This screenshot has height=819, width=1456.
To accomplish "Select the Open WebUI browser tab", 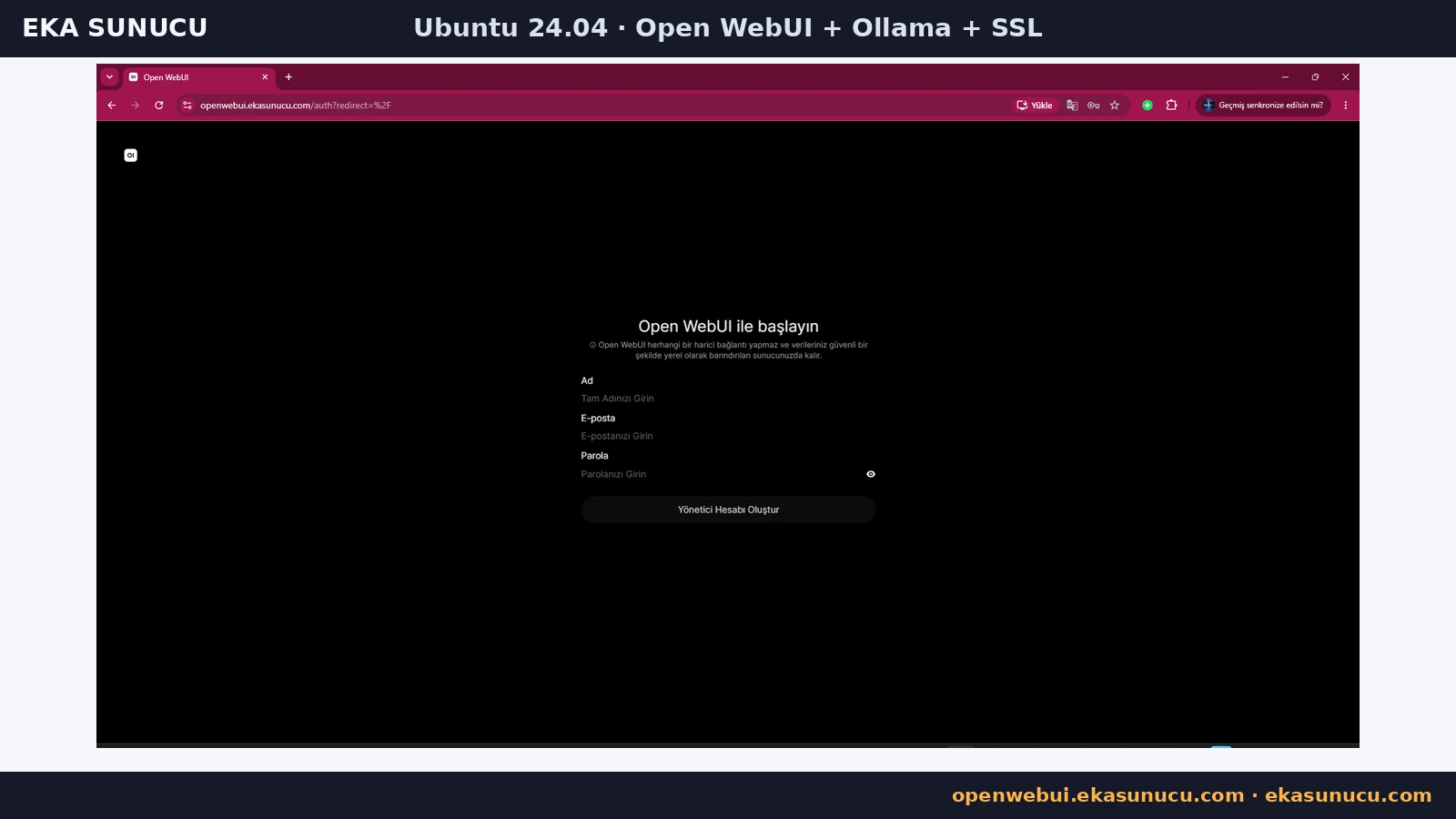I will point(198,77).
